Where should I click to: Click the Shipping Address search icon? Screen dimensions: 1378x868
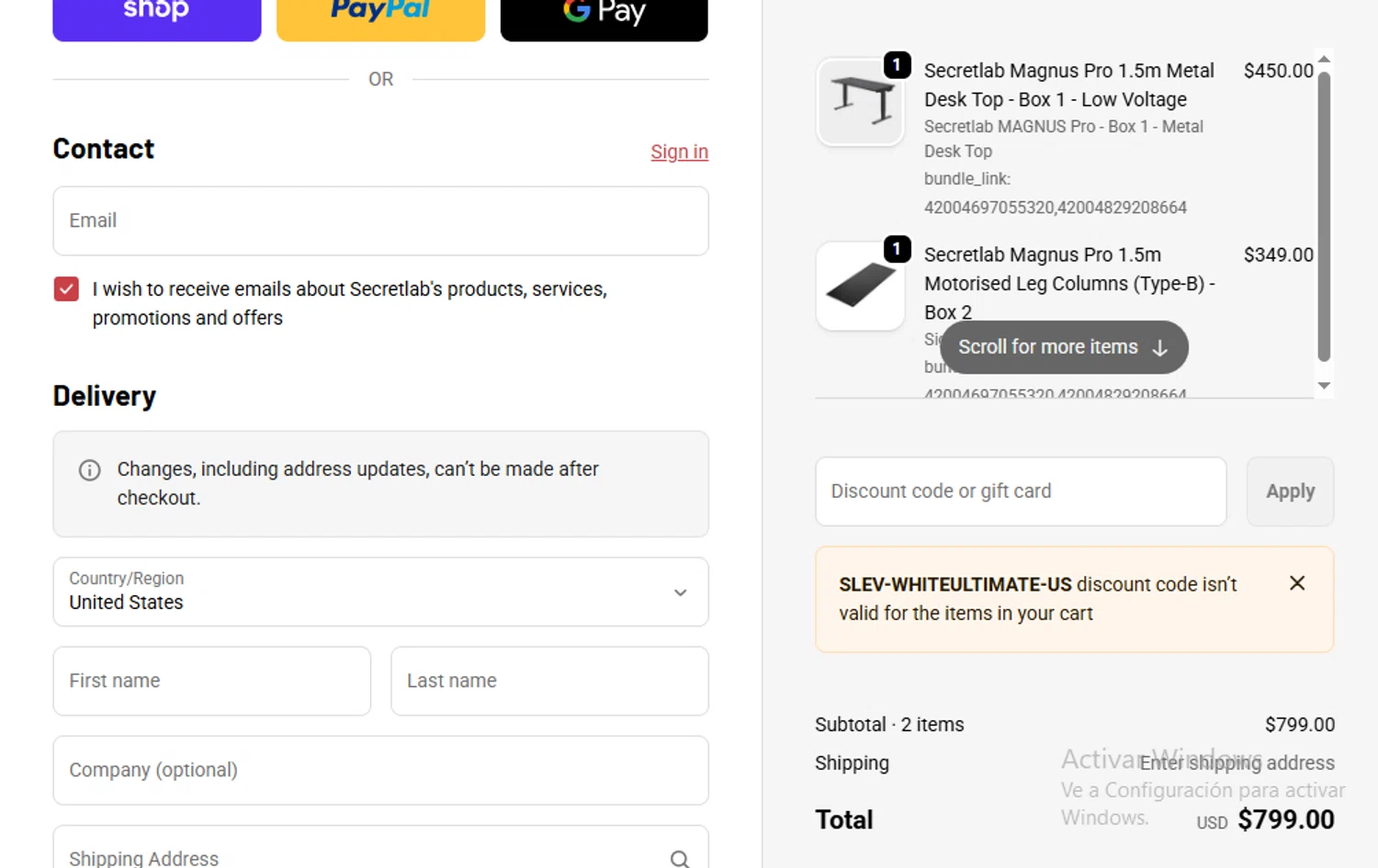pos(680,859)
